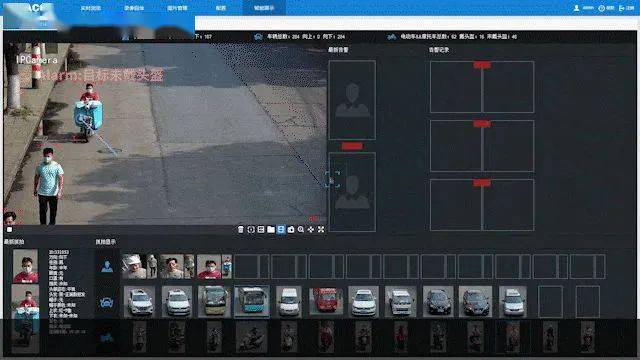This screenshot has height=360, width=640.
Task: Click the circular clock icon in video toolbar
Action: 251,230
